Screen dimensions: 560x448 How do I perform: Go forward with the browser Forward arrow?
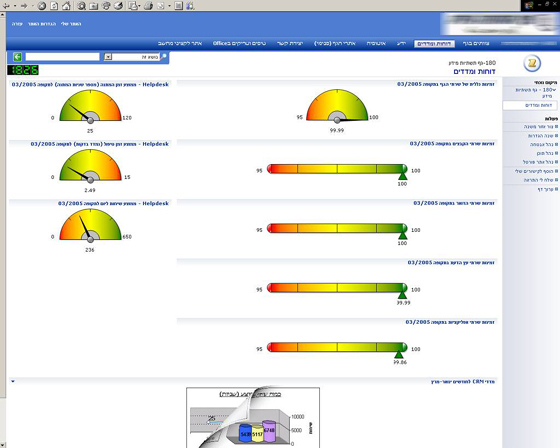24,6
